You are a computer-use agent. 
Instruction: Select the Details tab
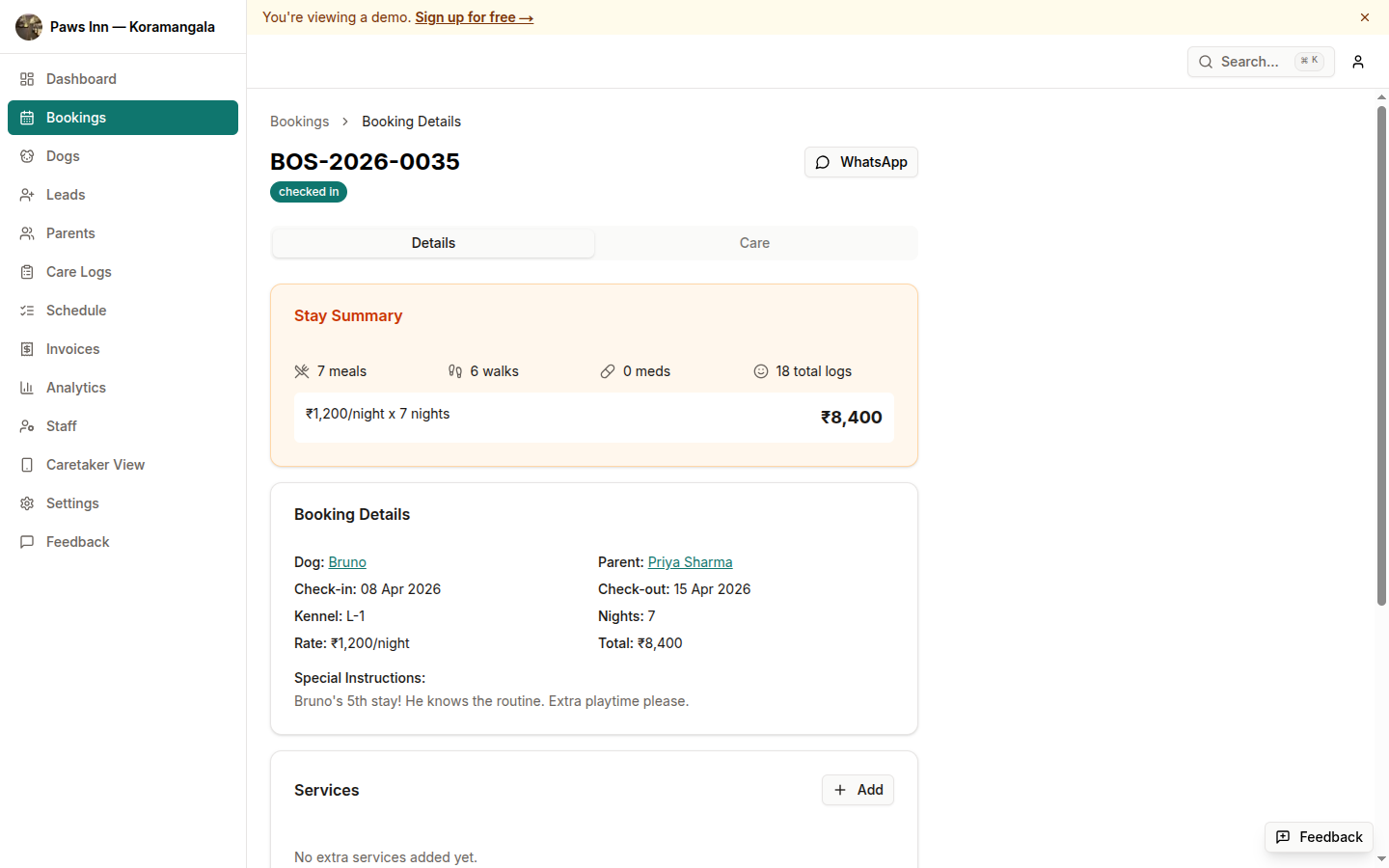pos(433,242)
